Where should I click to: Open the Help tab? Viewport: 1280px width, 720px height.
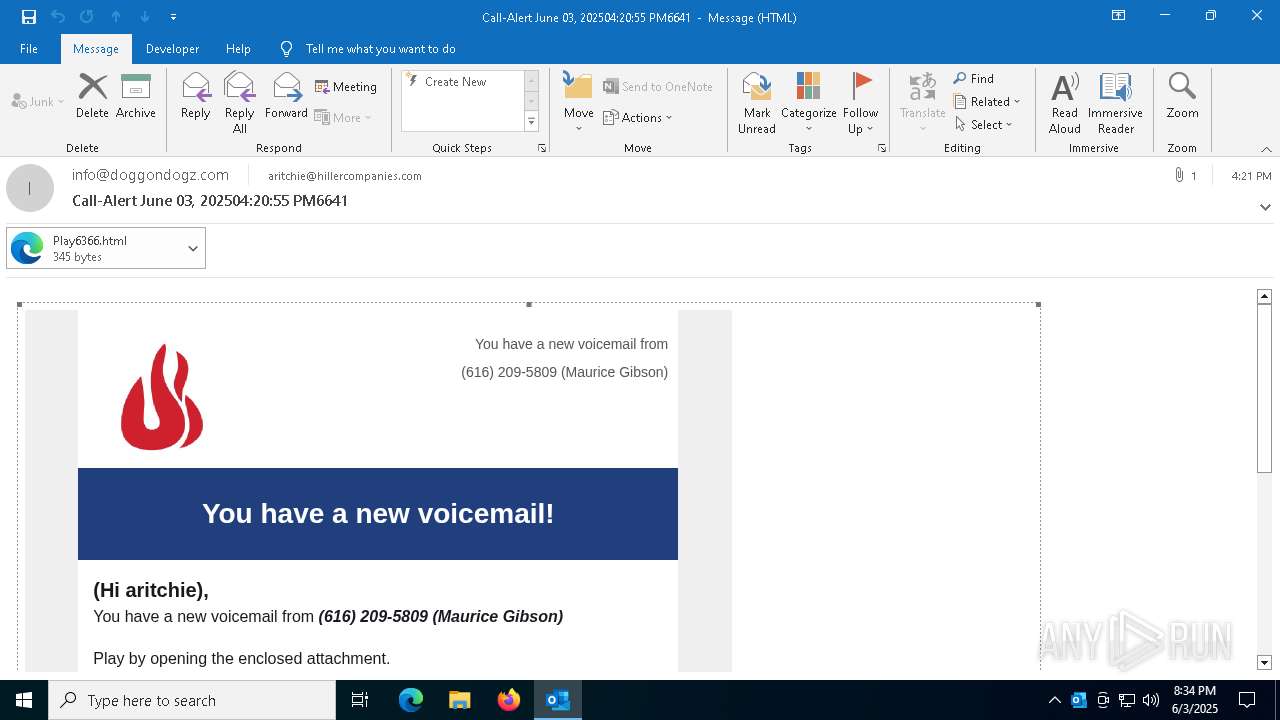click(x=238, y=49)
